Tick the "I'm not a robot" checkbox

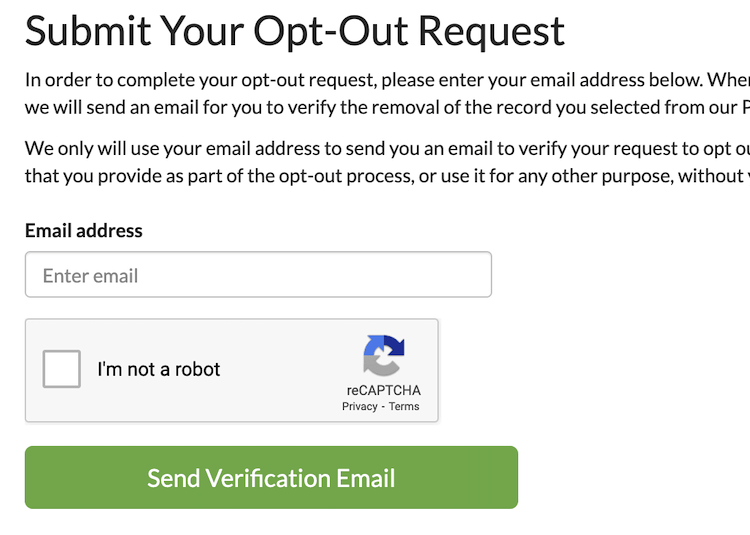[62, 369]
